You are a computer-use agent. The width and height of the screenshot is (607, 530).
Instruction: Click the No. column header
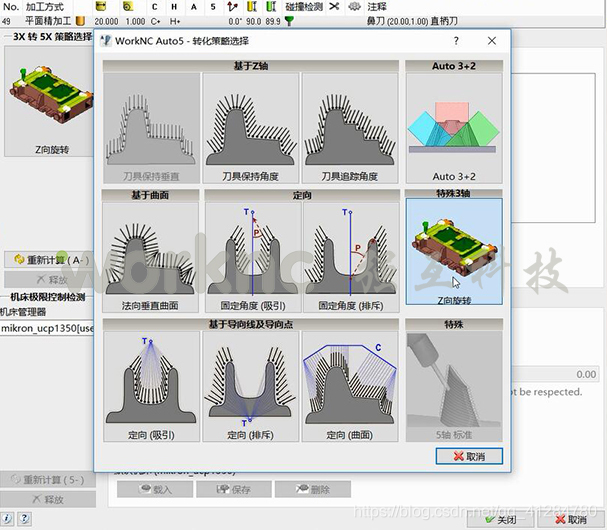tap(10, 7)
